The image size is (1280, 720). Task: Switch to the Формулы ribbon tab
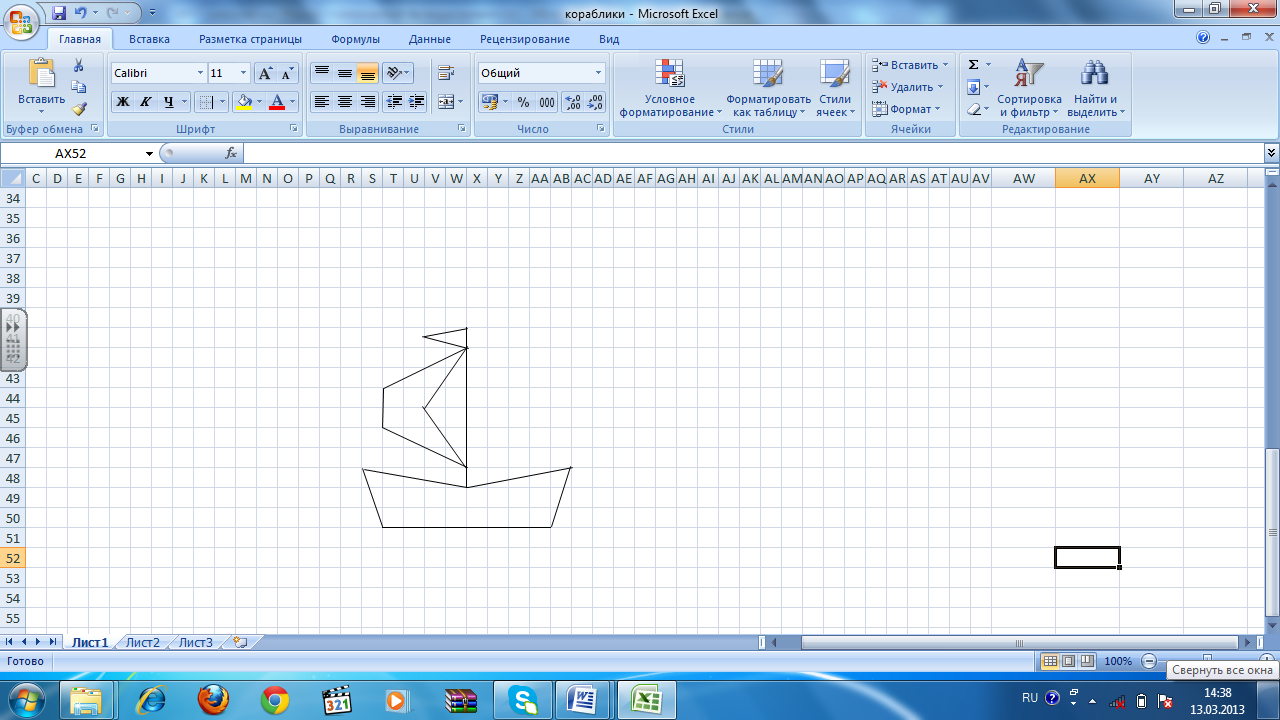pos(355,39)
